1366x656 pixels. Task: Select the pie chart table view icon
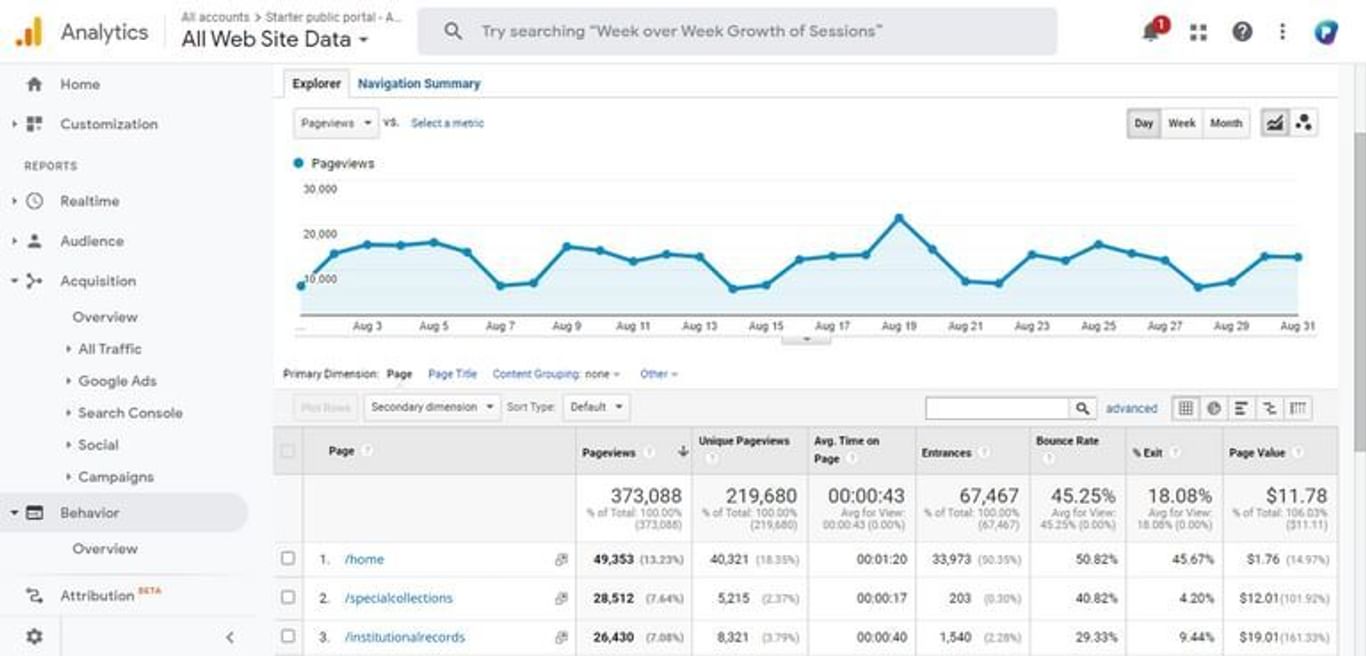[1213, 408]
